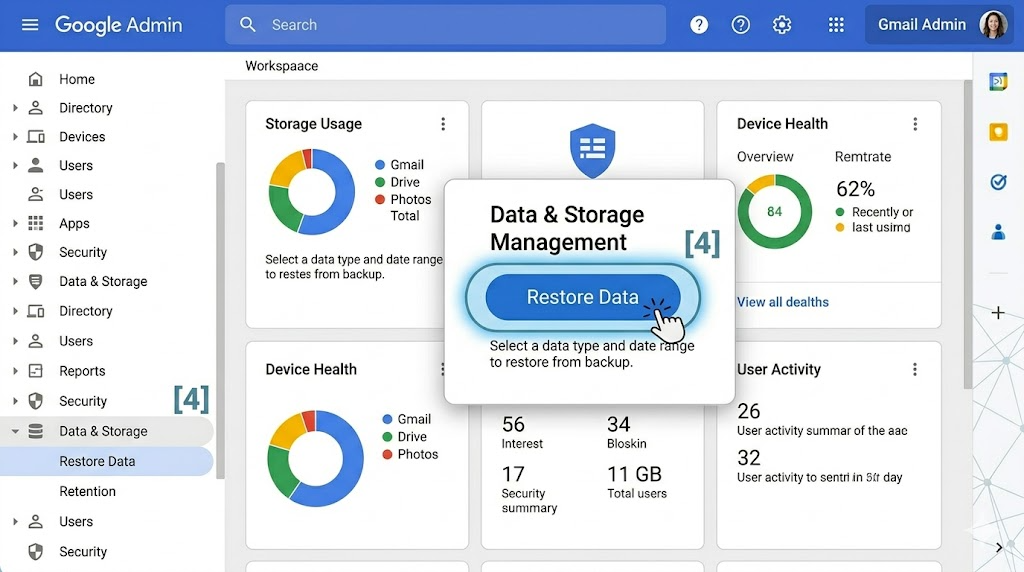This screenshot has width=1024, height=572.
Task: Click the sidebar vertical scrollbar
Action: click(x=220, y=320)
